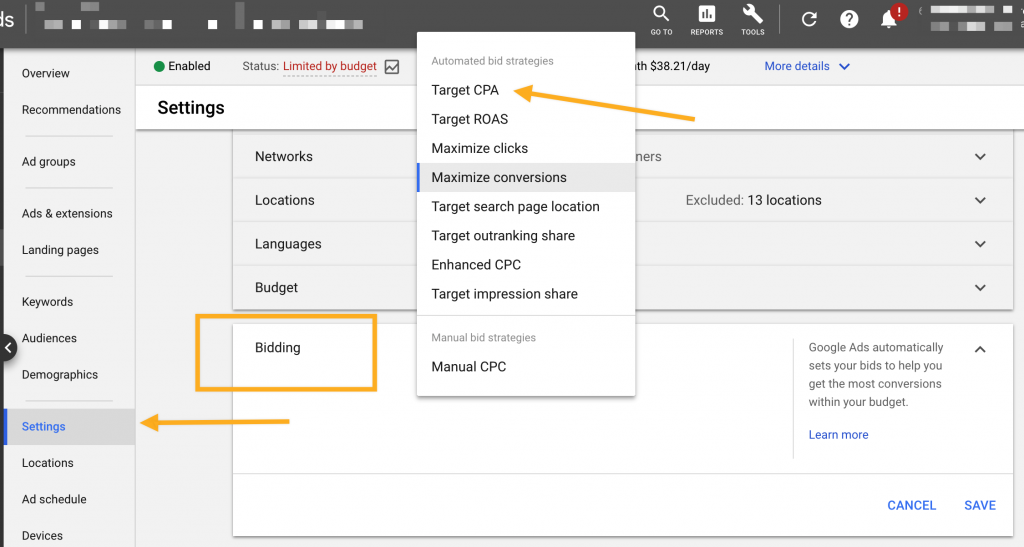The width and height of the screenshot is (1024, 547).
Task: Expand the Locations settings row chevron
Action: [x=980, y=200]
